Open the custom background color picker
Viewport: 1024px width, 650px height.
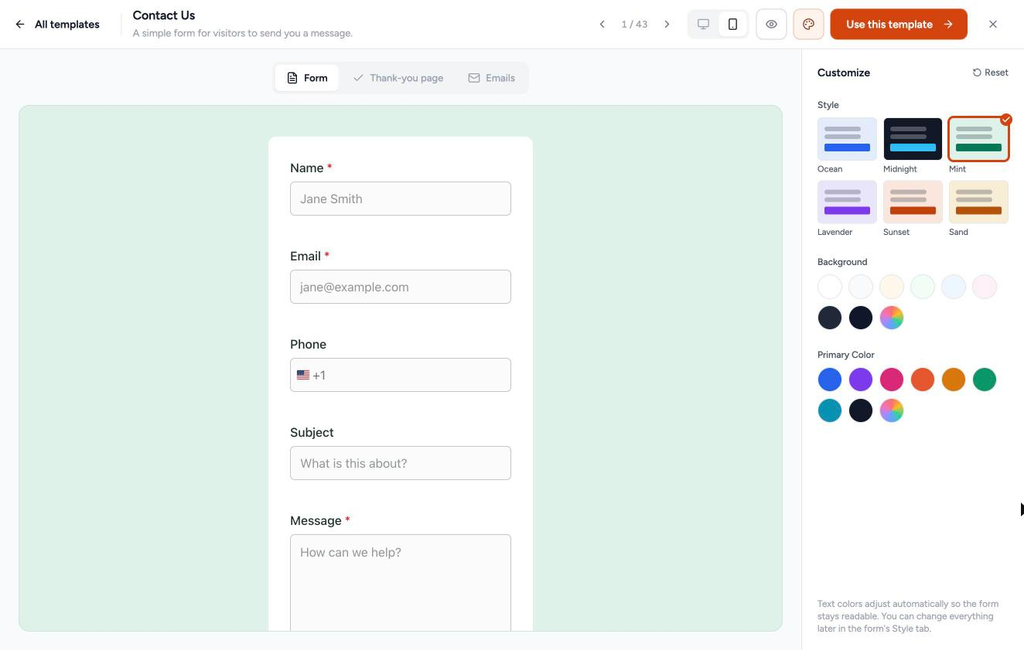[891, 318]
